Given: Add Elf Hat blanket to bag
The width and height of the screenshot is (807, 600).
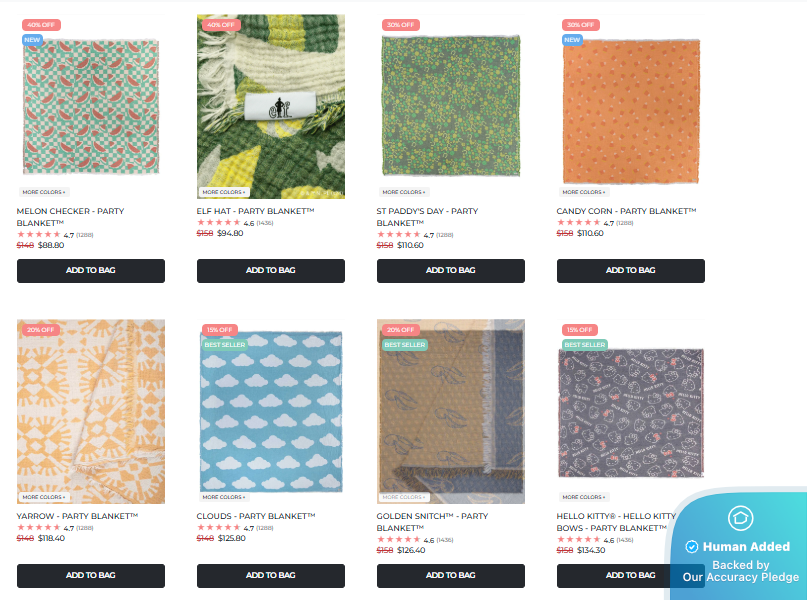Looking at the screenshot, I should coord(271,271).
